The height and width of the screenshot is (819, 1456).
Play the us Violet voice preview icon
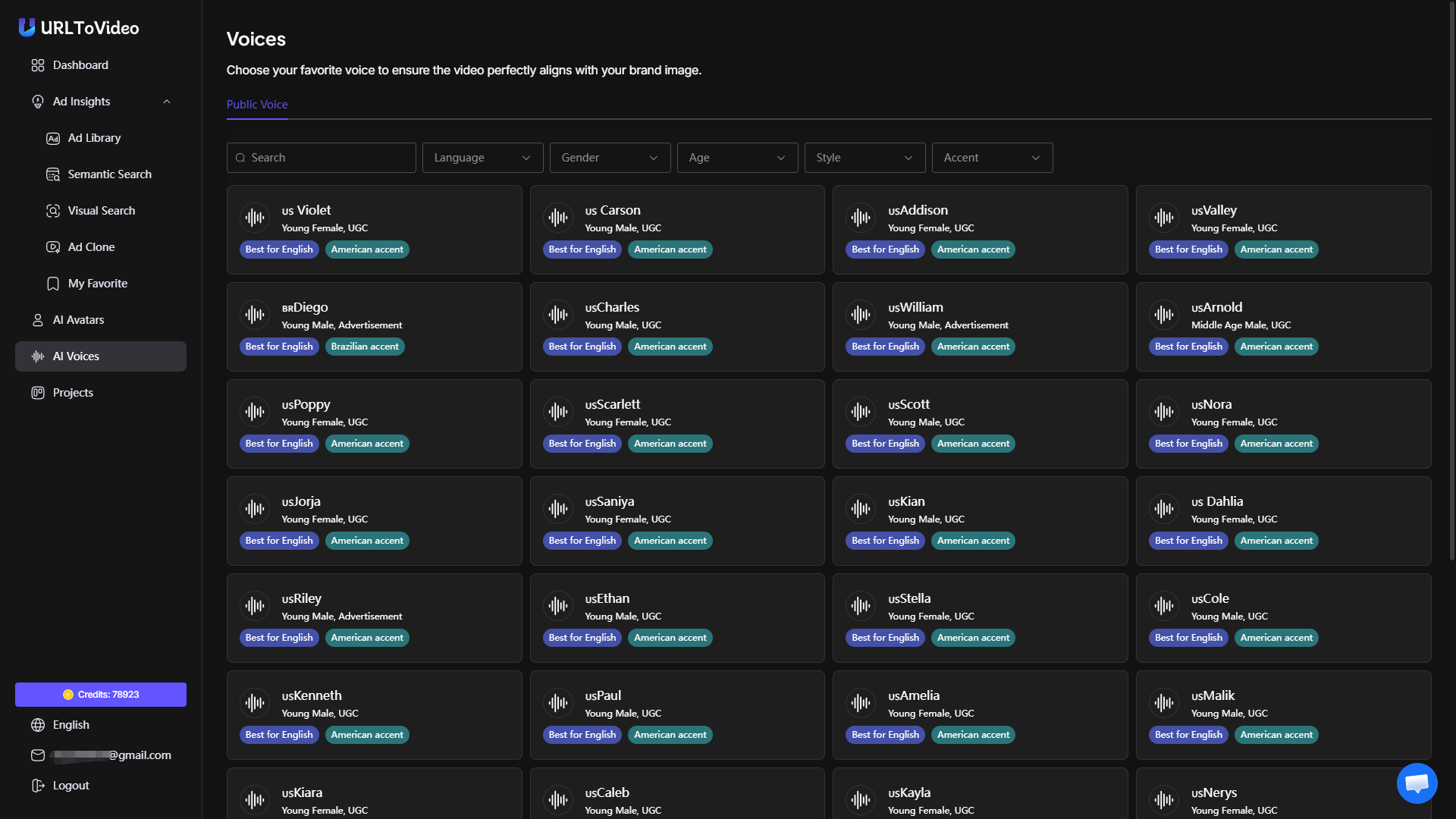coord(255,218)
